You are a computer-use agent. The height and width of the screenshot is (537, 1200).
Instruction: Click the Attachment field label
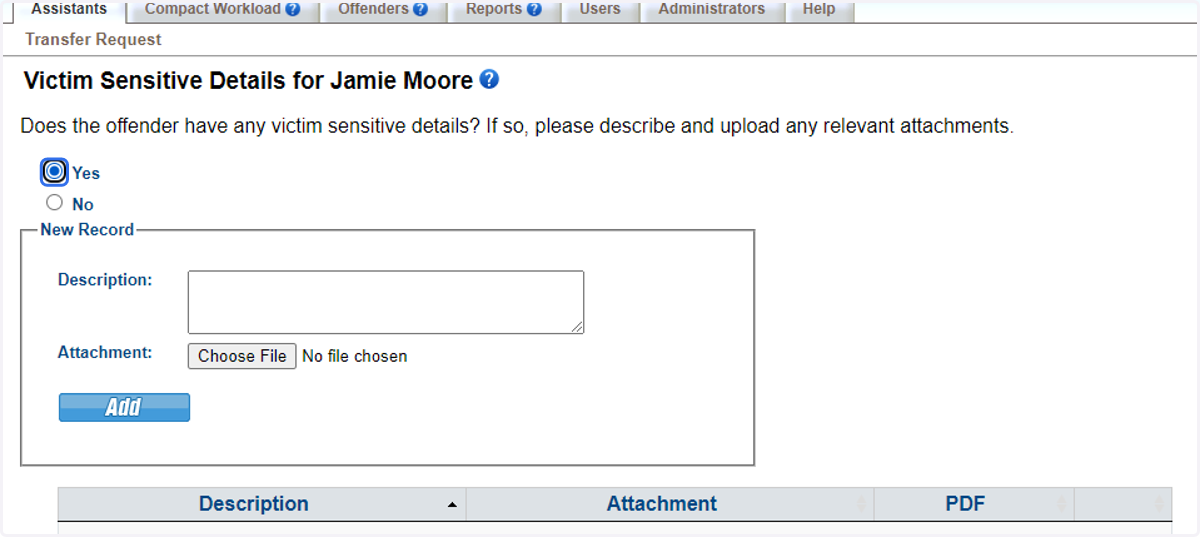coord(105,352)
